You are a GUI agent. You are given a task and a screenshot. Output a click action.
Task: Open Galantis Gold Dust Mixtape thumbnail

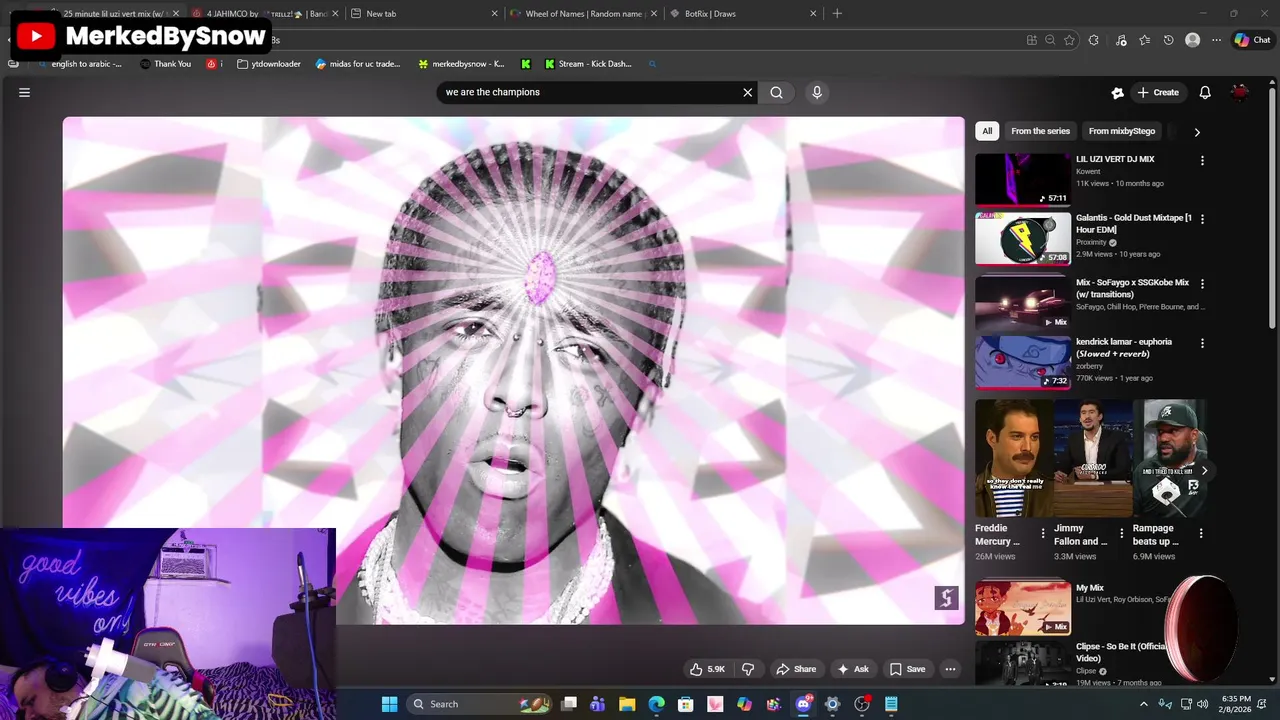coord(1023,238)
